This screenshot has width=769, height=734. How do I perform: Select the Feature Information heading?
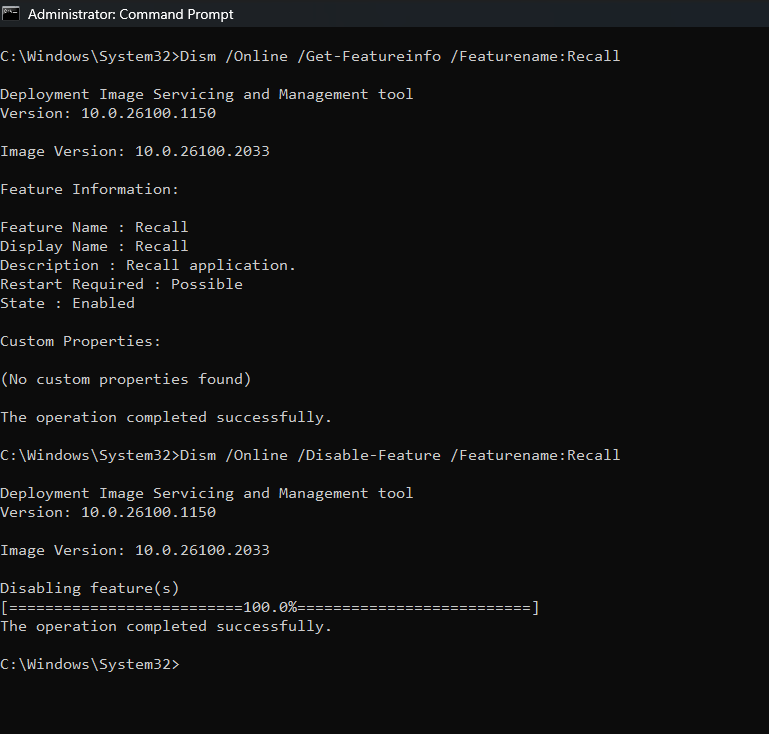click(90, 189)
